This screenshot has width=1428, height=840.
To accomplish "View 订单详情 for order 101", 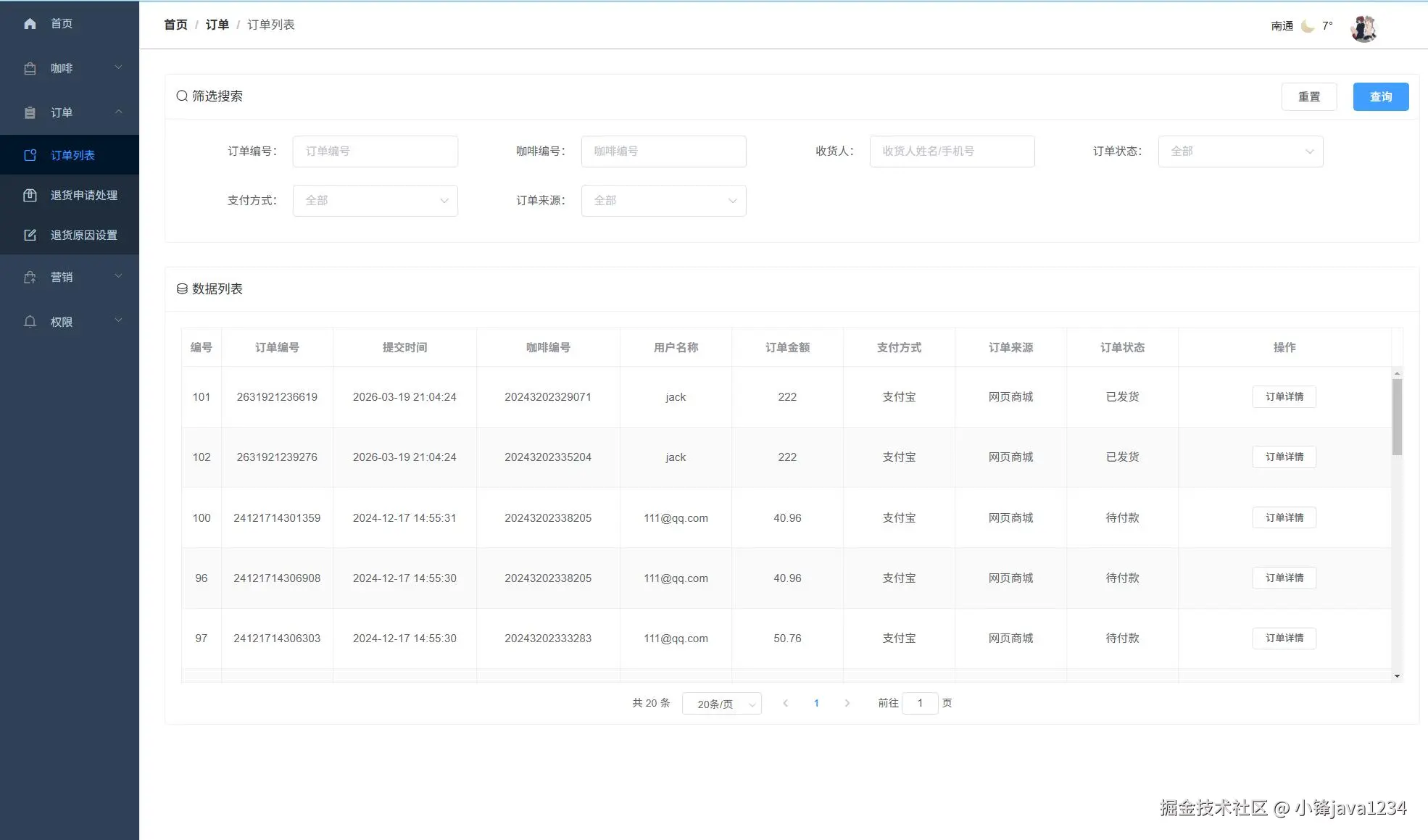I will pyautogui.click(x=1284, y=397).
